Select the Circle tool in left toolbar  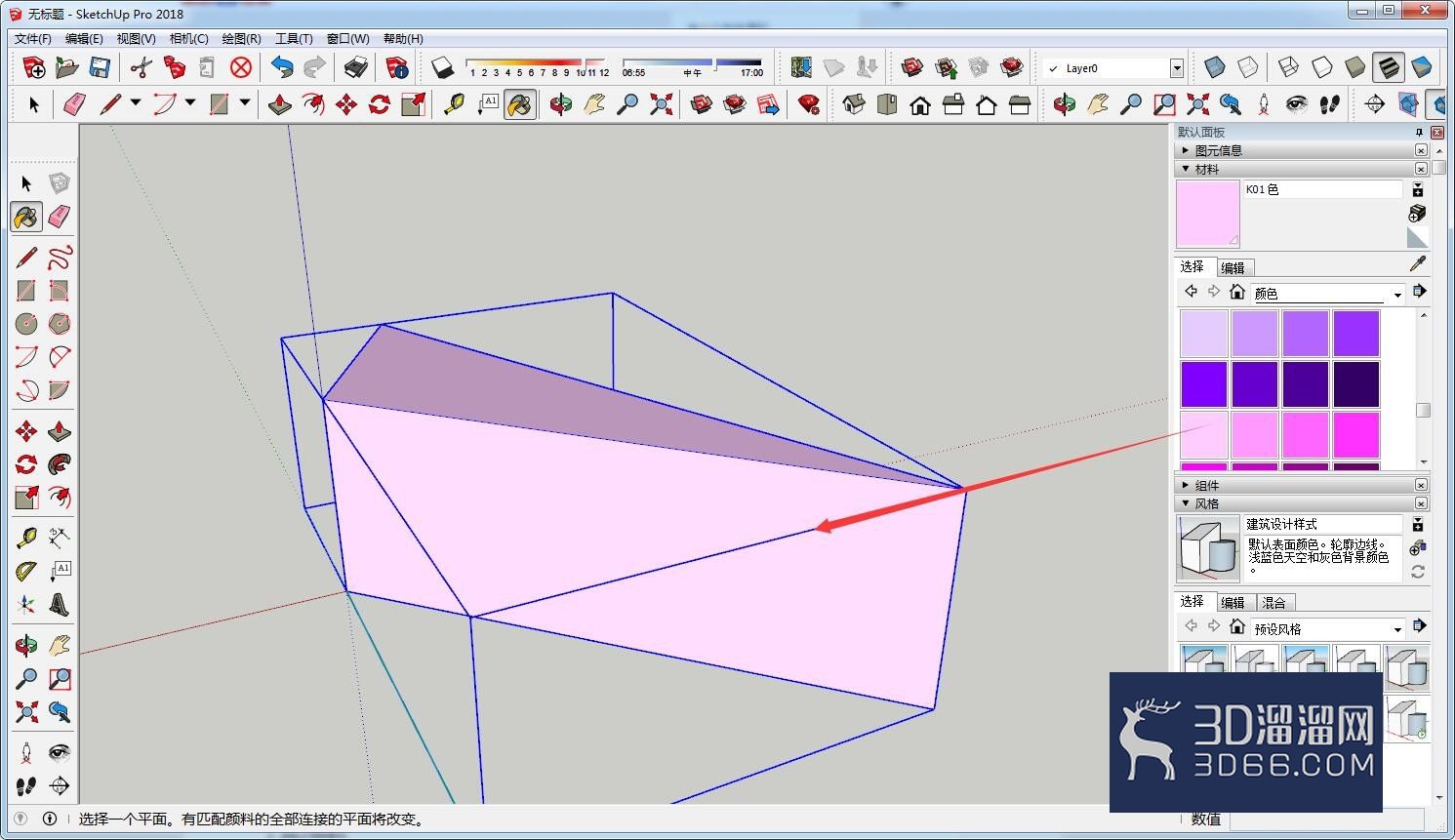[x=26, y=323]
